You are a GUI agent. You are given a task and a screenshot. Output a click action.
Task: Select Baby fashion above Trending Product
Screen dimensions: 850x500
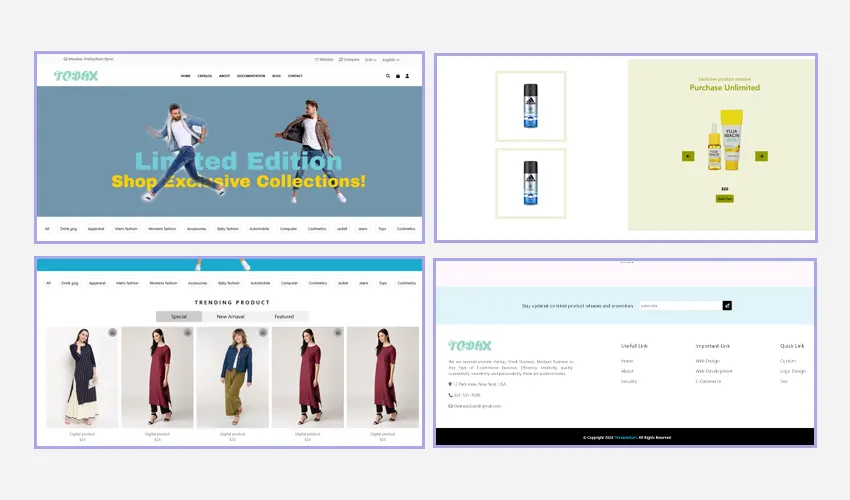click(229, 283)
